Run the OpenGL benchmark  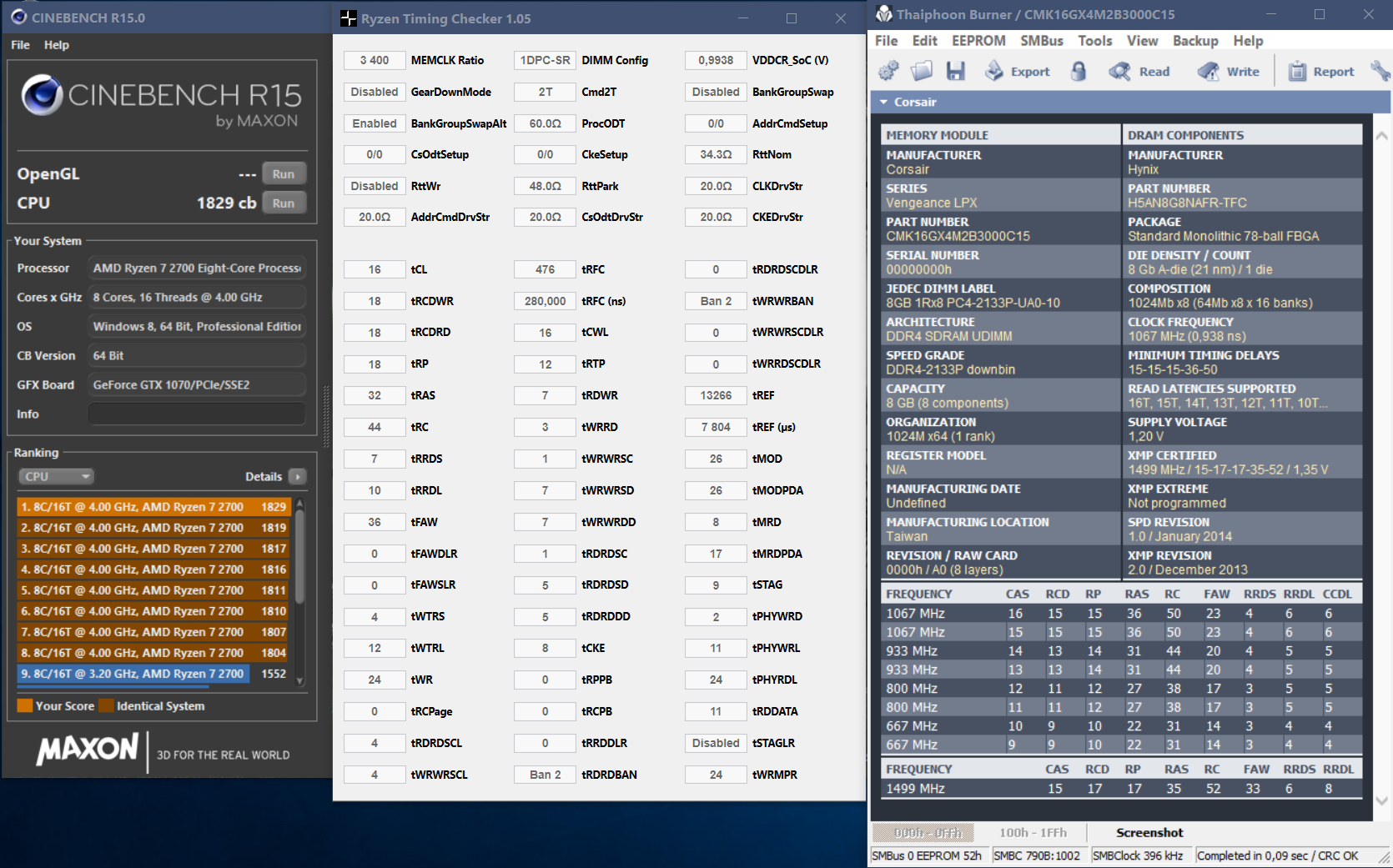[x=284, y=173]
